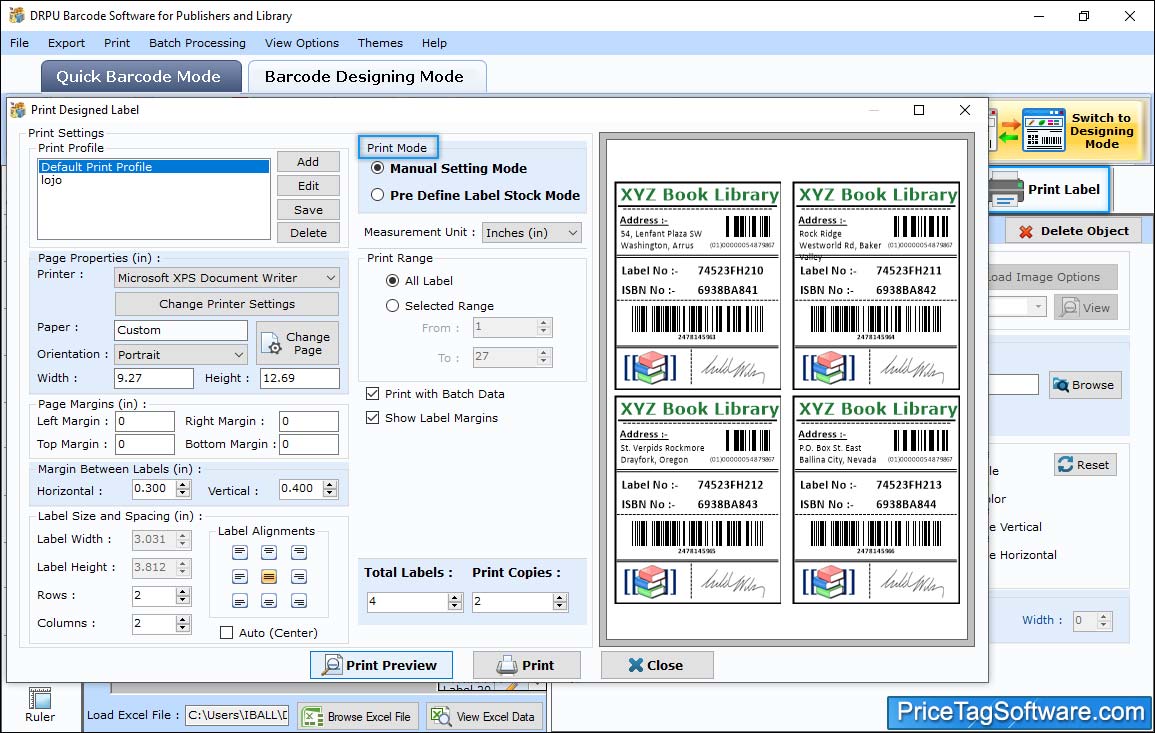The height and width of the screenshot is (733, 1155).
Task: Click Browse Excel File icon
Action: coord(313,717)
